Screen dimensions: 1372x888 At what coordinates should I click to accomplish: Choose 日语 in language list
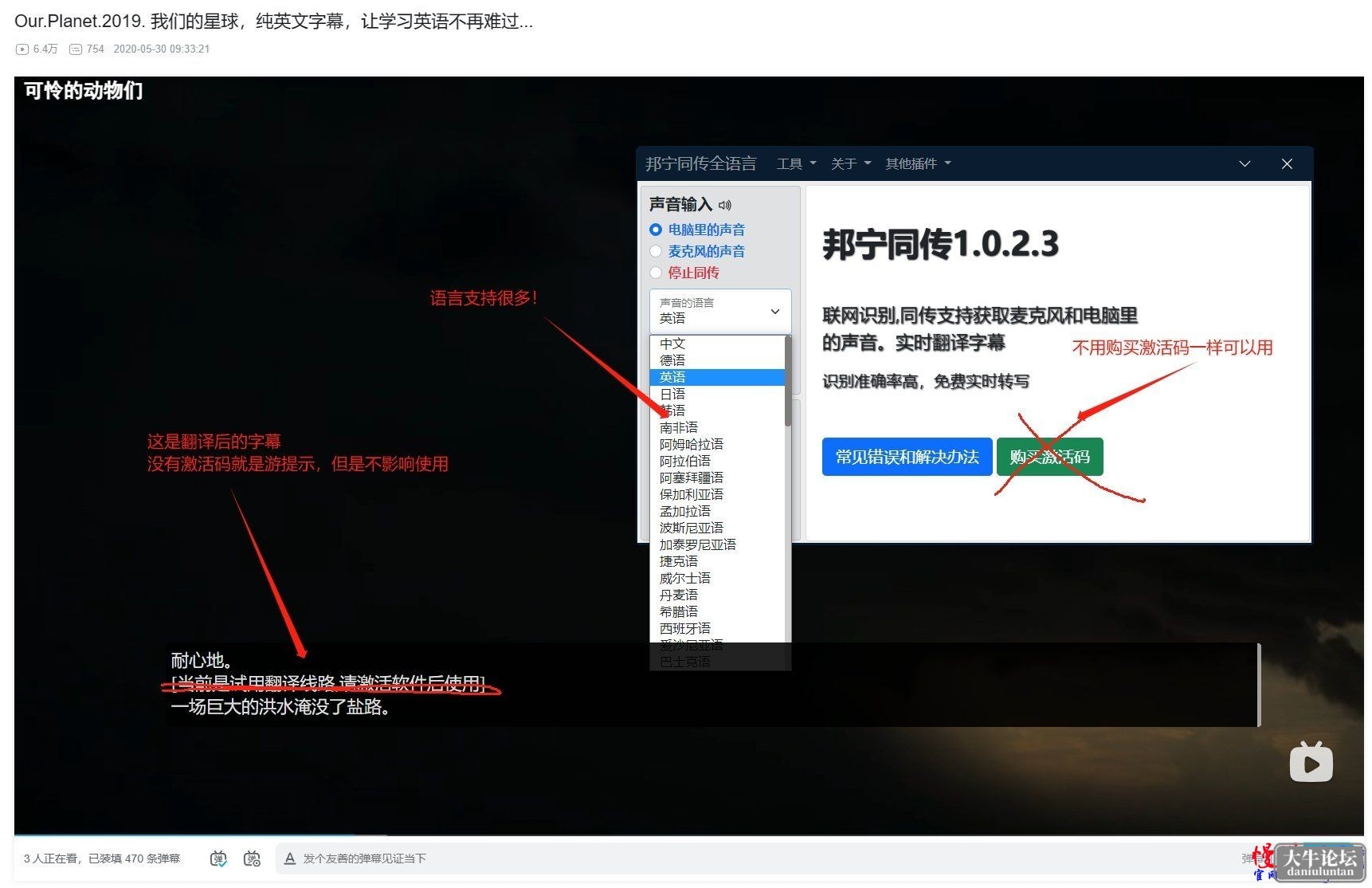coord(717,394)
